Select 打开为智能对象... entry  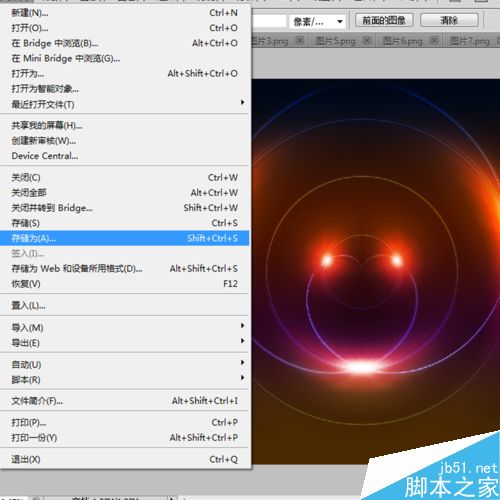pyautogui.click(x=125, y=89)
